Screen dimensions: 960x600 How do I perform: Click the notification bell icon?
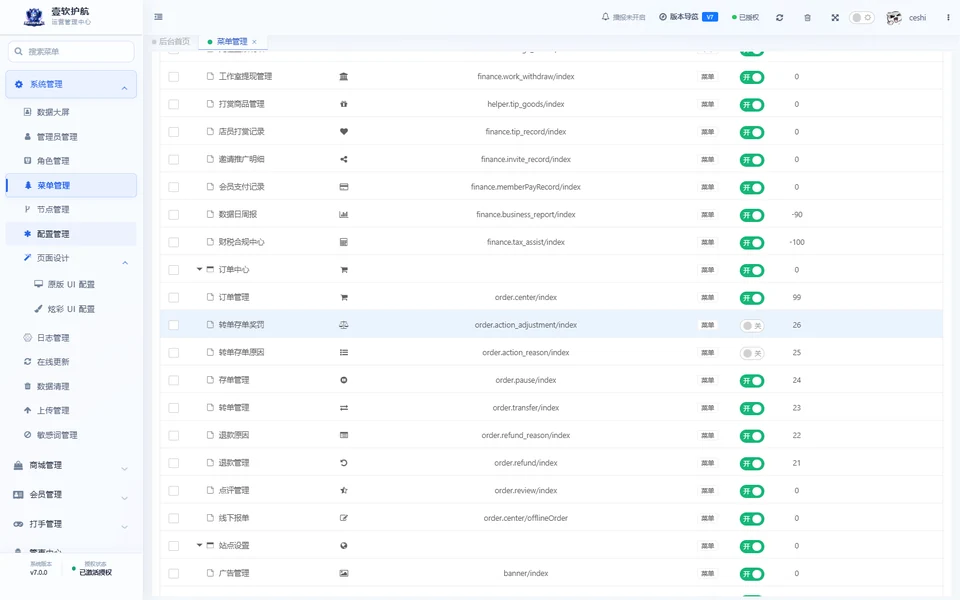606,17
